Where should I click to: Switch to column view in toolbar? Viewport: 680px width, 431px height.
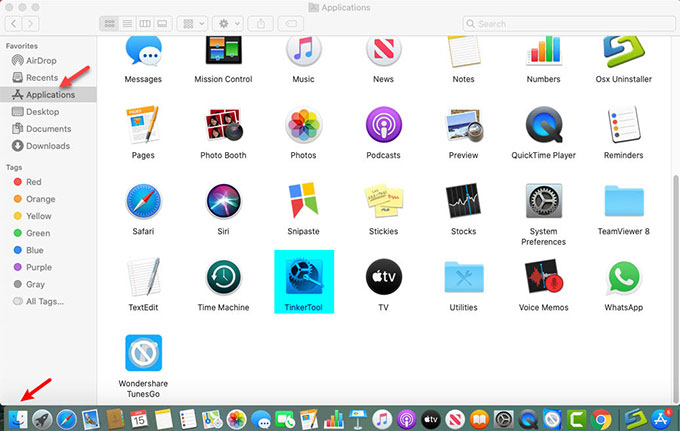point(144,23)
